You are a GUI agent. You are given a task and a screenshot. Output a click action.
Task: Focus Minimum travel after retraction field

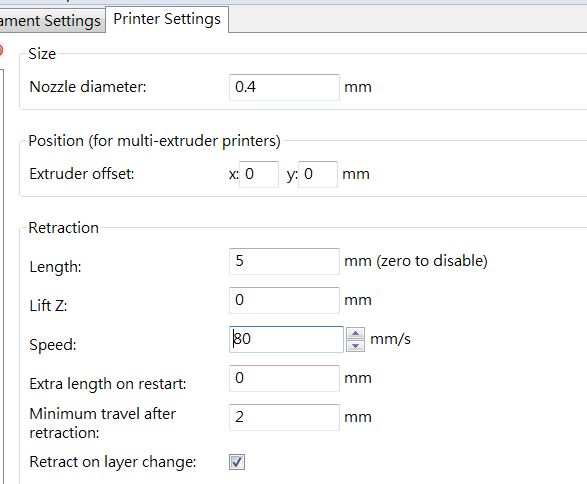click(x=285, y=417)
